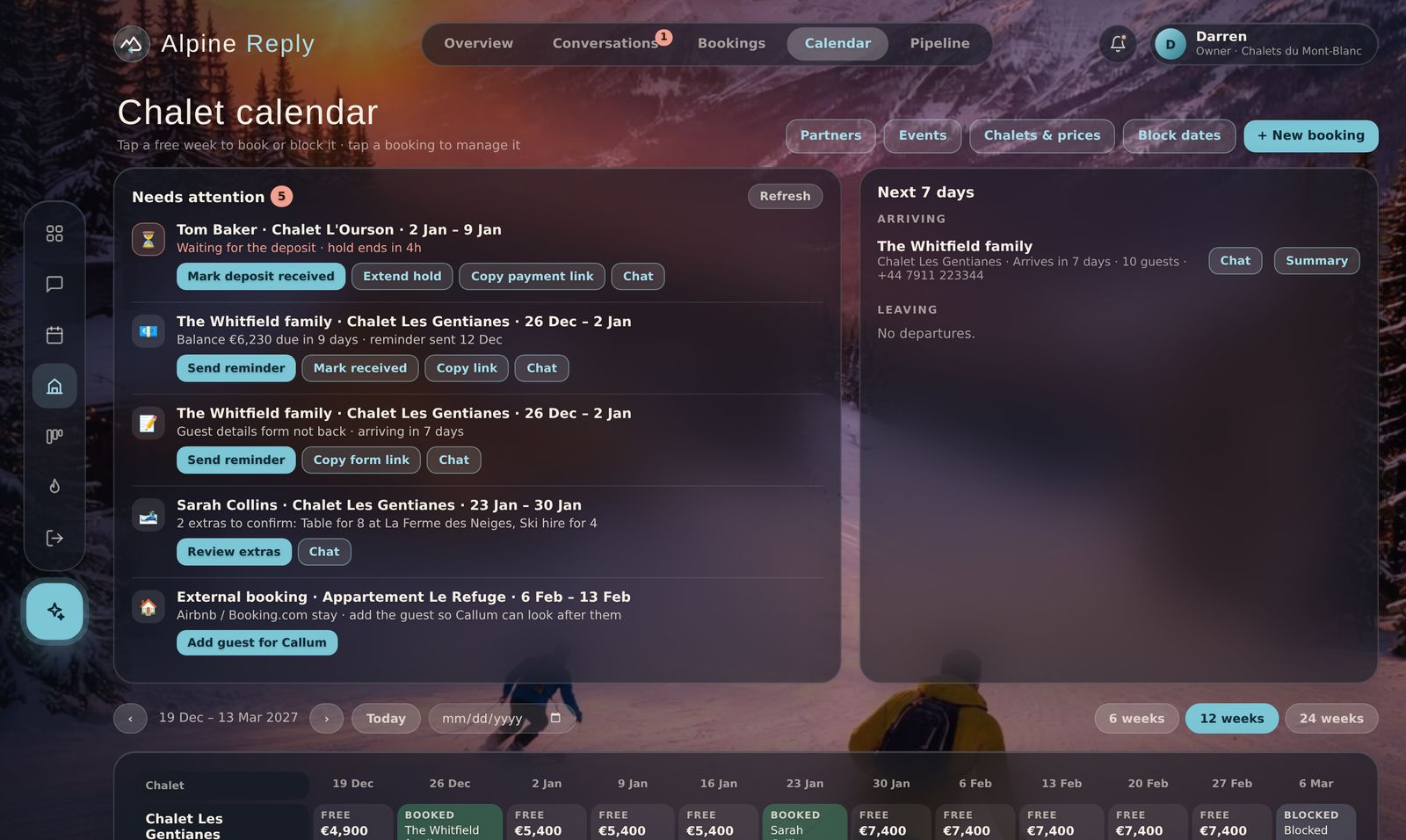Switch calendar view to 24 weeks
This screenshot has width=1406, height=840.
point(1331,719)
